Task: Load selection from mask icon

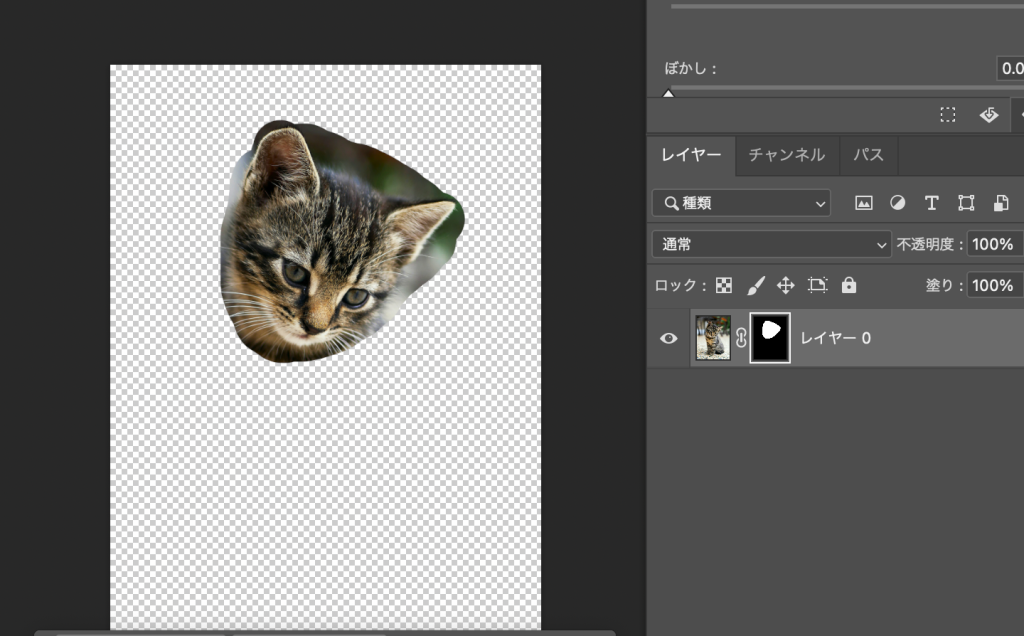Action: coord(948,115)
